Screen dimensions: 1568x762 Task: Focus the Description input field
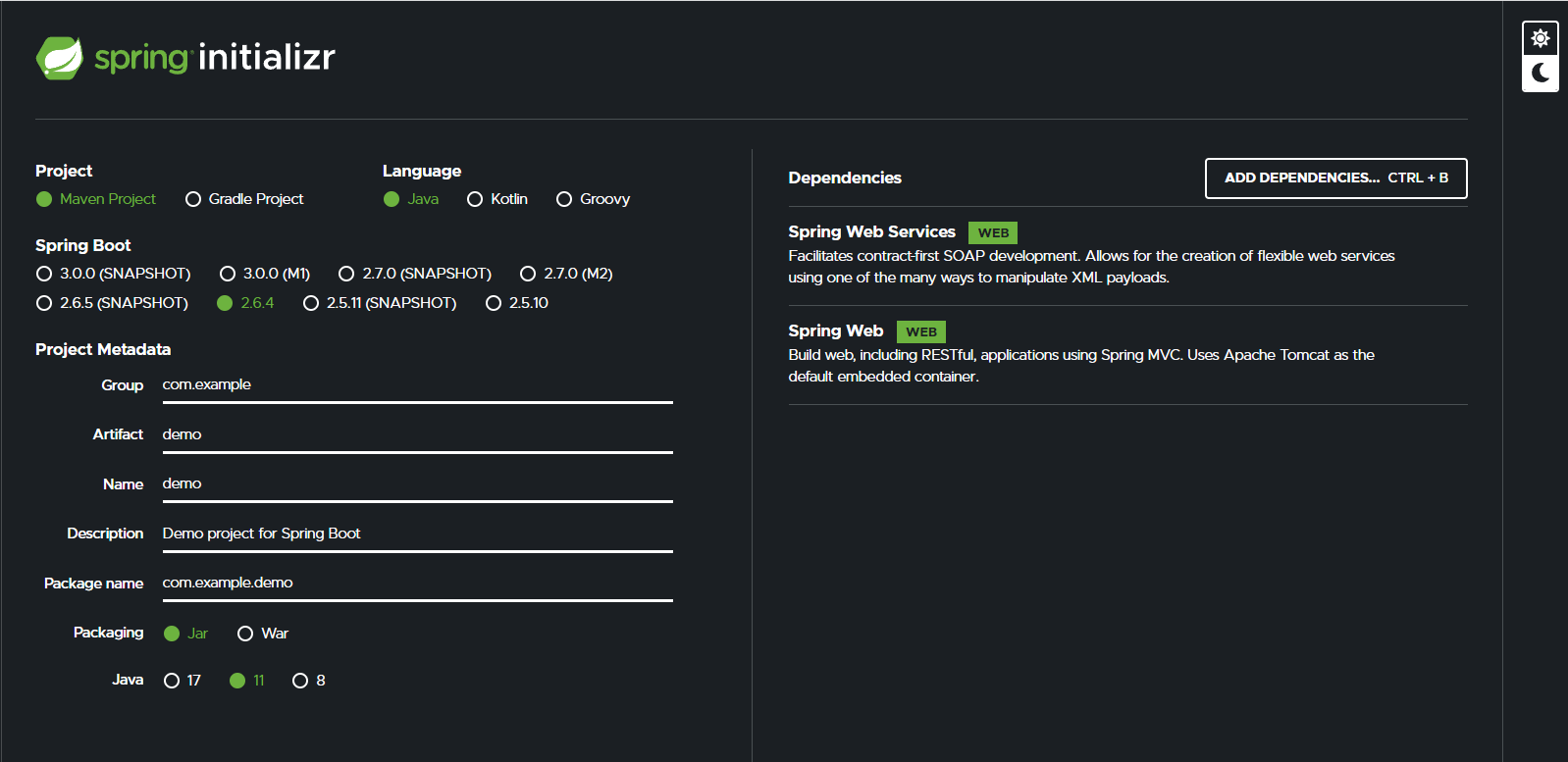pos(418,533)
